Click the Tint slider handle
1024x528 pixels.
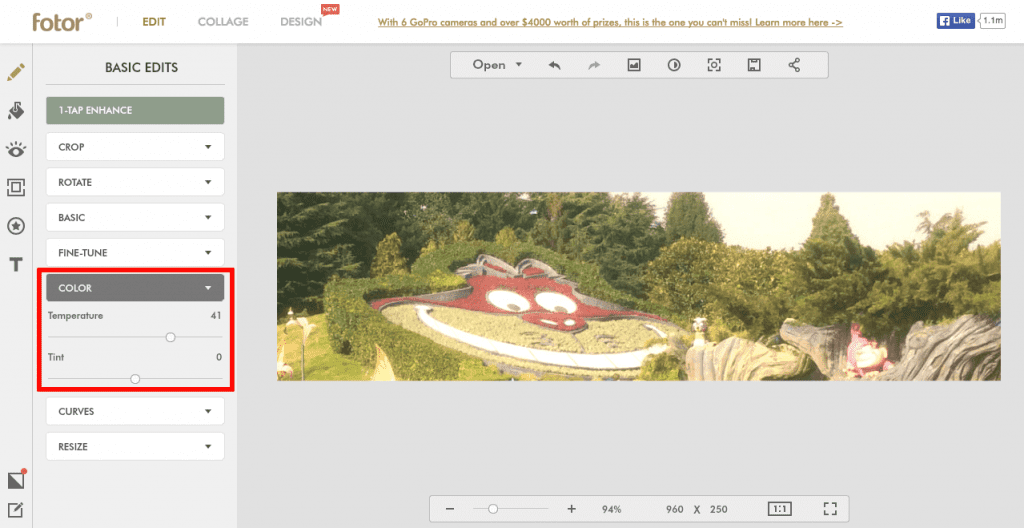pyautogui.click(x=135, y=379)
